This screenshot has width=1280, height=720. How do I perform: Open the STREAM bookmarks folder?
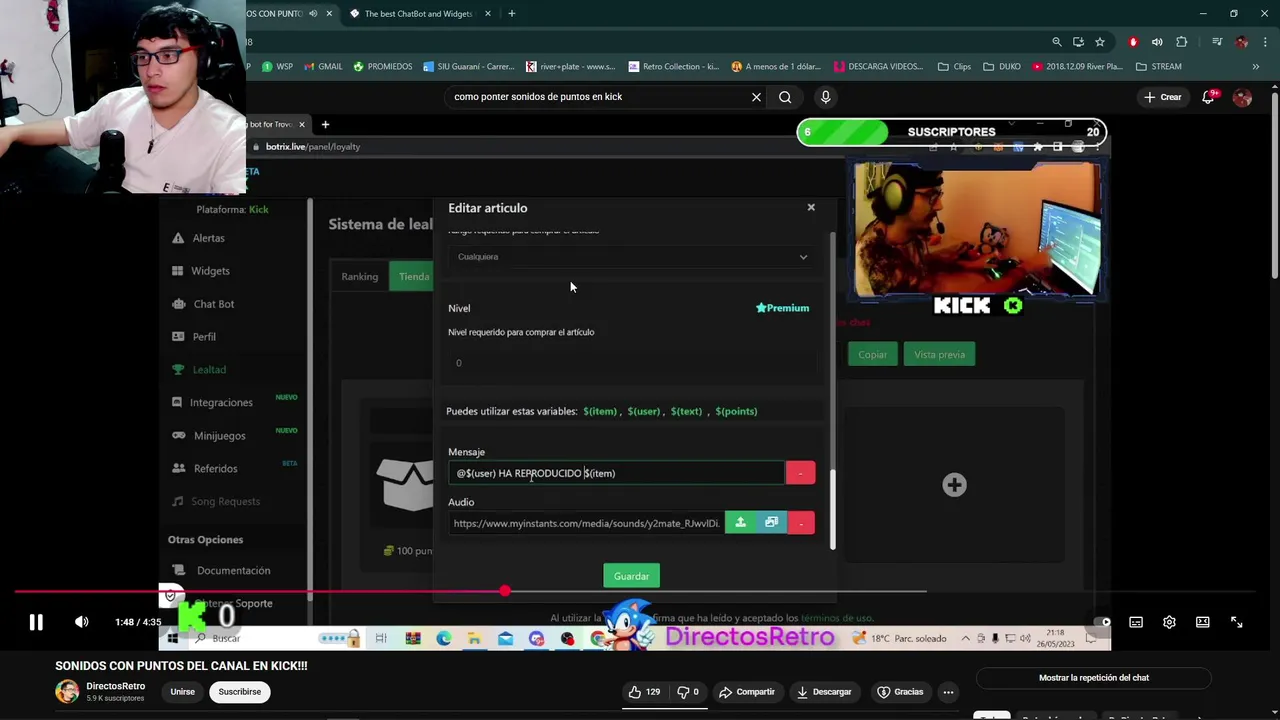(1159, 67)
